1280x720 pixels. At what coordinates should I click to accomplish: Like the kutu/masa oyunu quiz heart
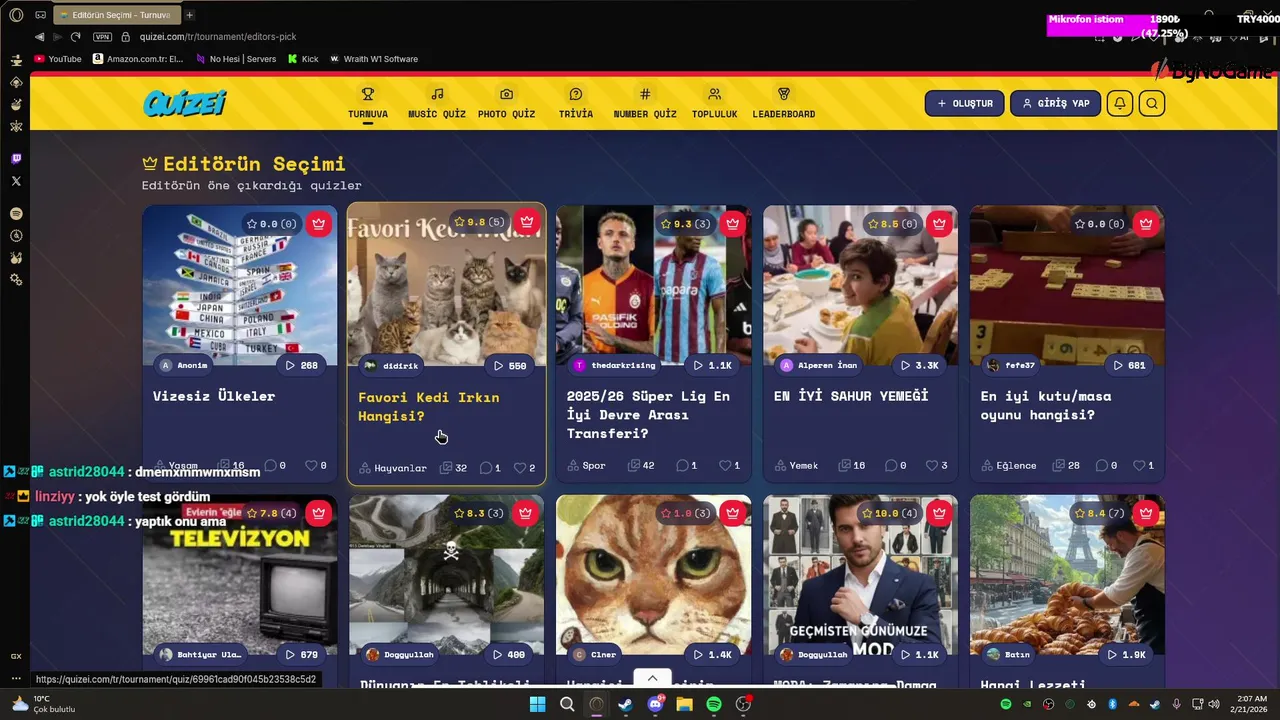[x=1144, y=466]
